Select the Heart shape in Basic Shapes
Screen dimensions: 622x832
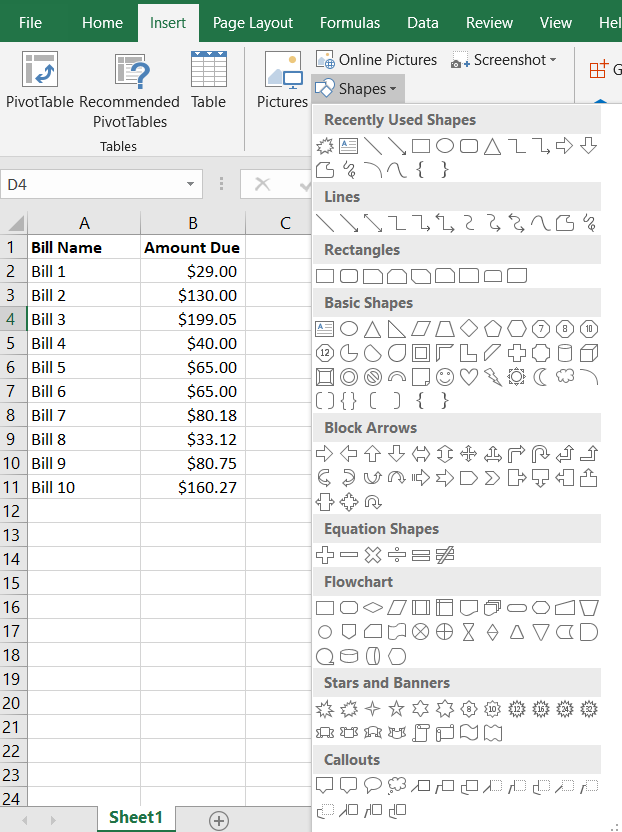click(x=469, y=377)
